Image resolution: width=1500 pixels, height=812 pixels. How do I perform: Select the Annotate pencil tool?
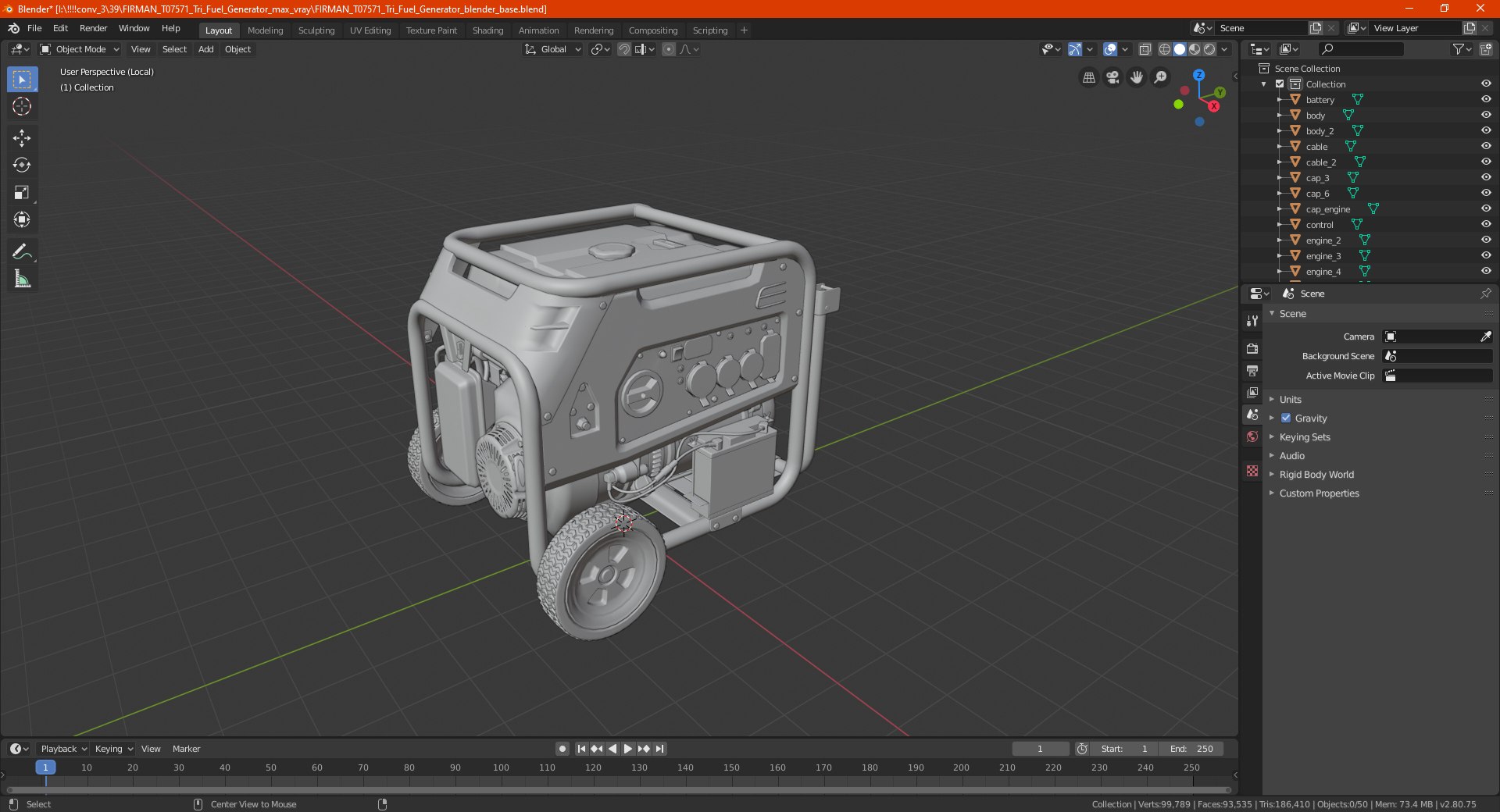22,251
